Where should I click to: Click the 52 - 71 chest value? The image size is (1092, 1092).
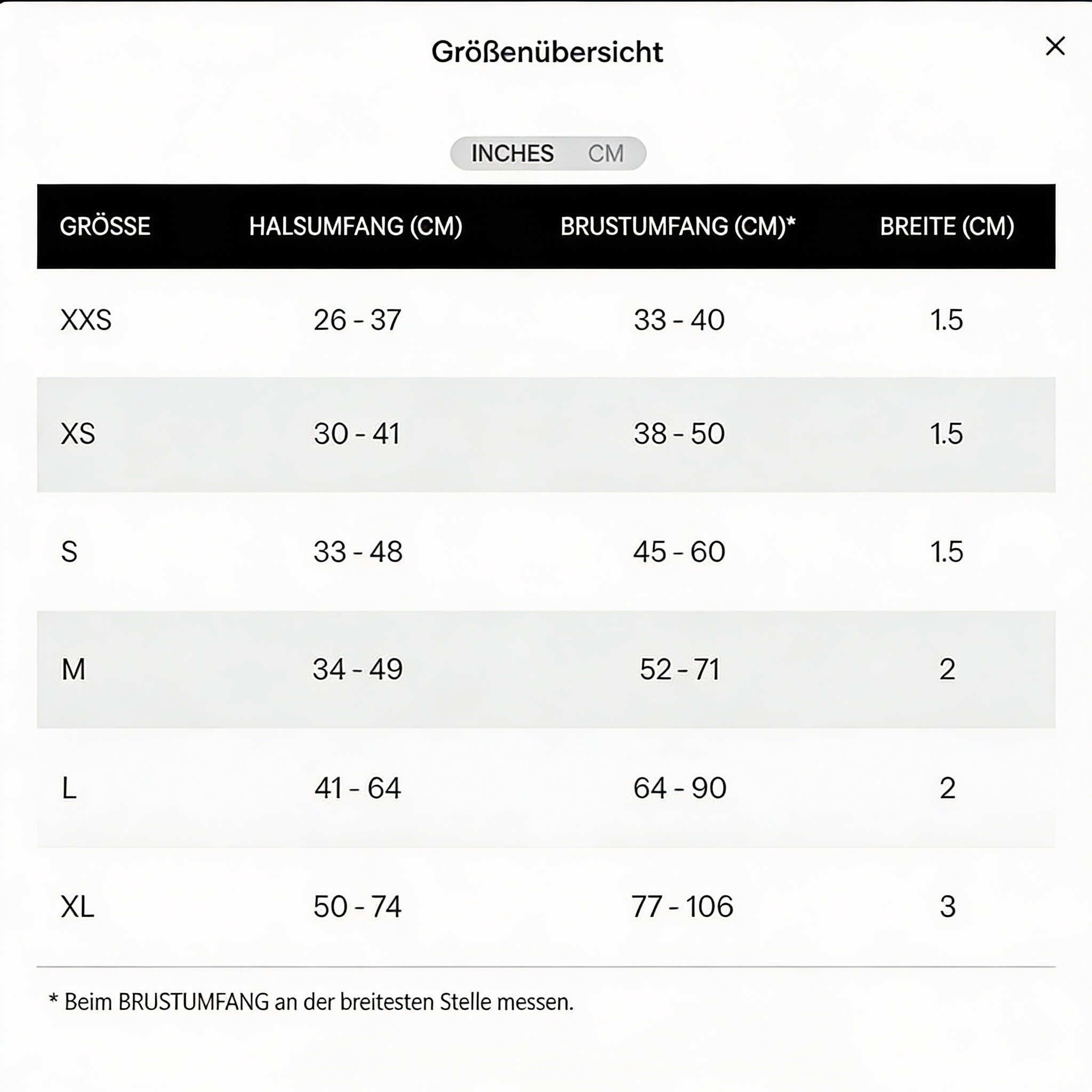(x=679, y=669)
